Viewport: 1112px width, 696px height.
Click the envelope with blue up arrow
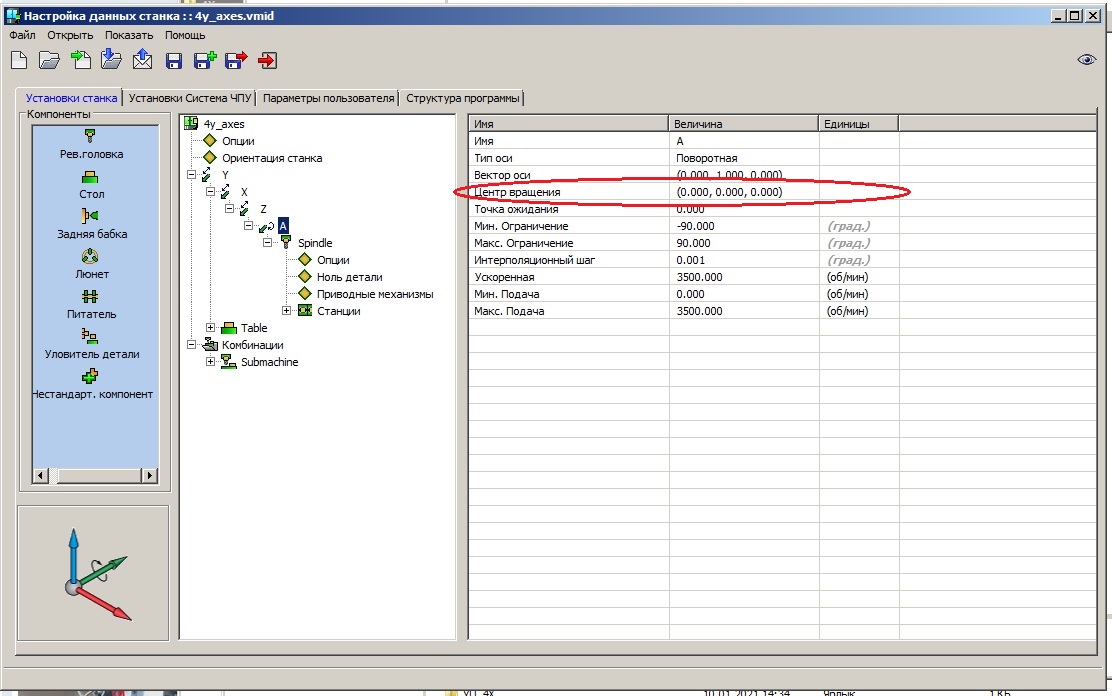[x=143, y=59]
